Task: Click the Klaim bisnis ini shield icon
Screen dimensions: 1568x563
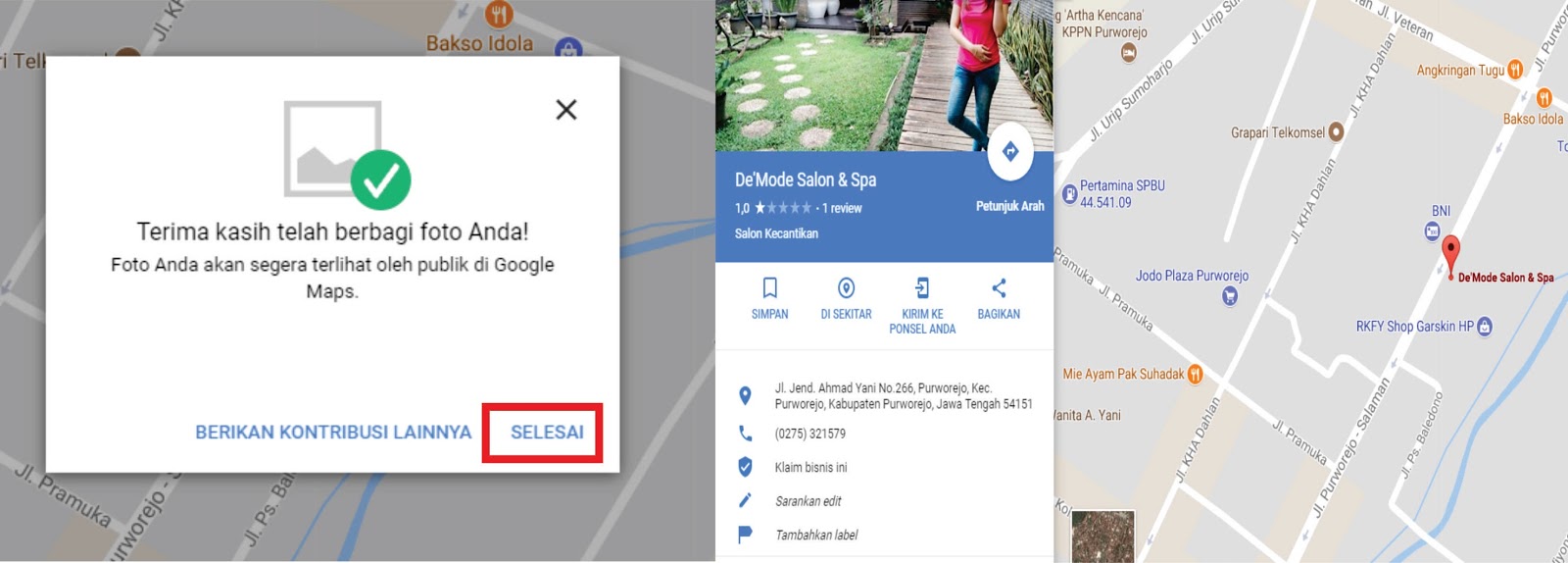Action: (x=745, y=467)
